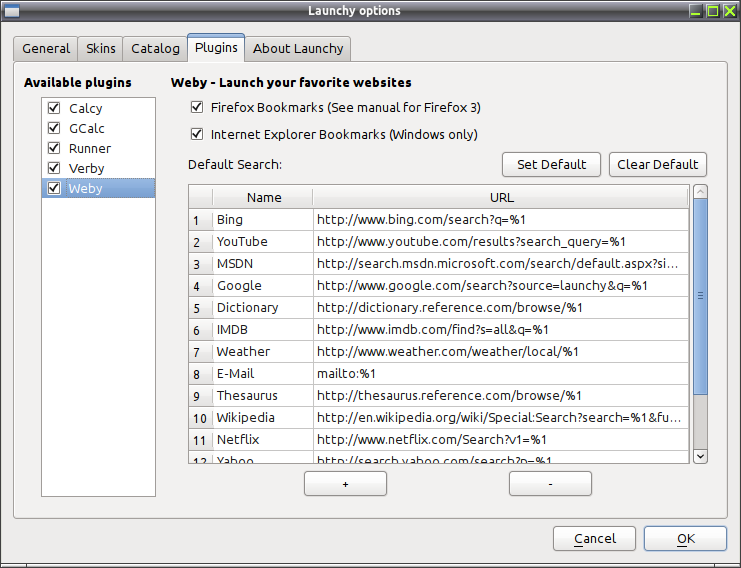The width and height of the screenshot is (741, 568).
Task: Switch to the Skins tab
Action: coord(101,49)
